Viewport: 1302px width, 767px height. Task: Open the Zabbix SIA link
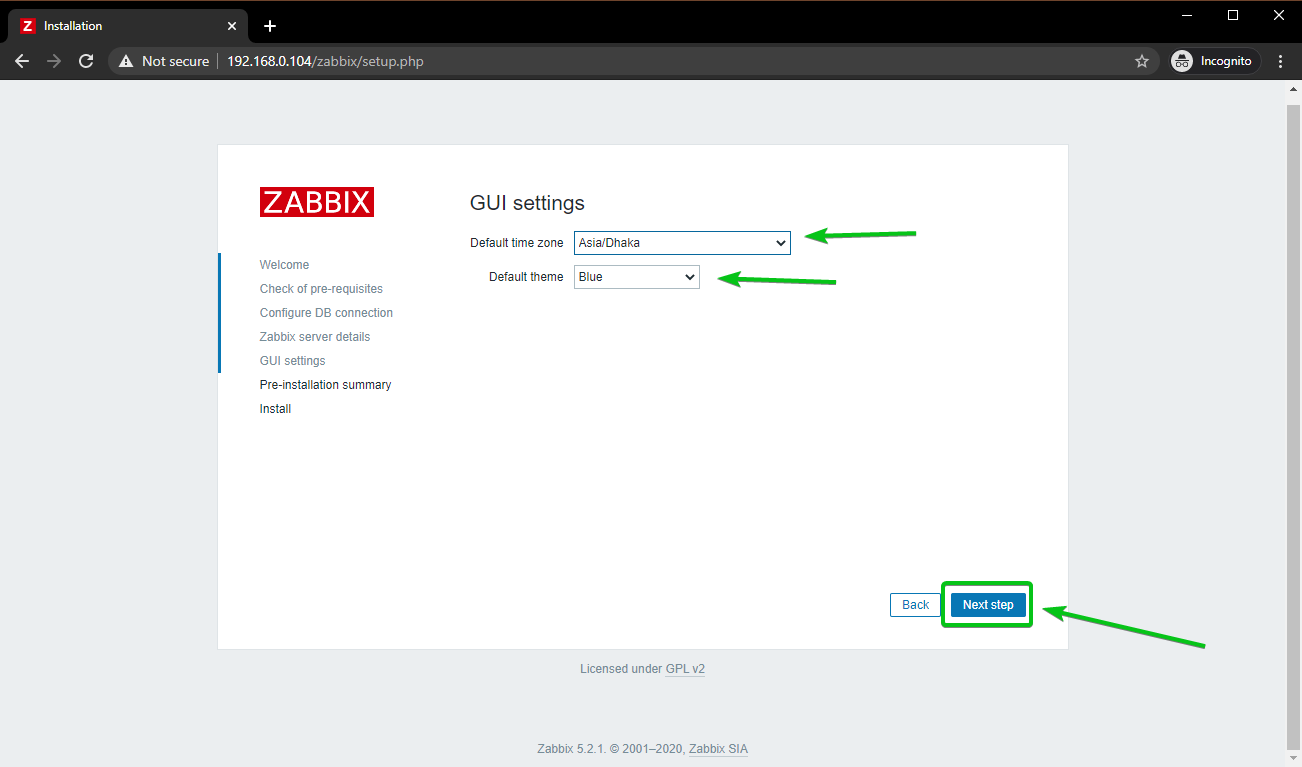coord(718,749)
